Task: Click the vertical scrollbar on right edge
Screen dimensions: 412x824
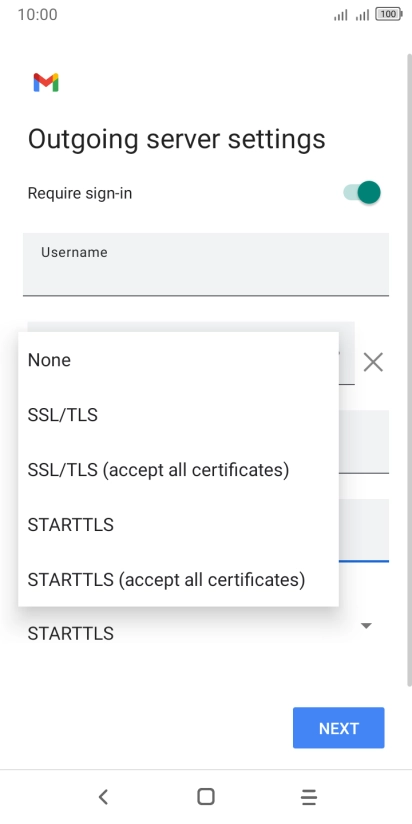Action: coord(409,369)
